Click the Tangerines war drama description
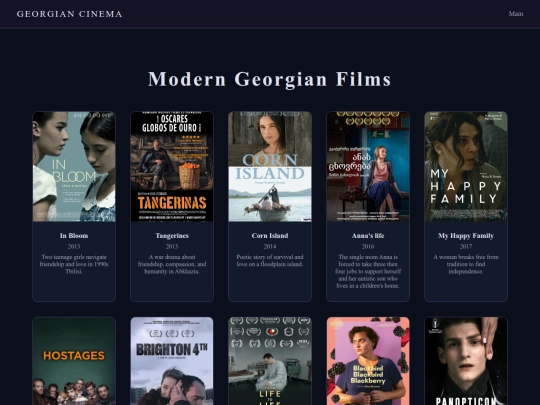Screen dimensions: 540x405 point(172,264)
